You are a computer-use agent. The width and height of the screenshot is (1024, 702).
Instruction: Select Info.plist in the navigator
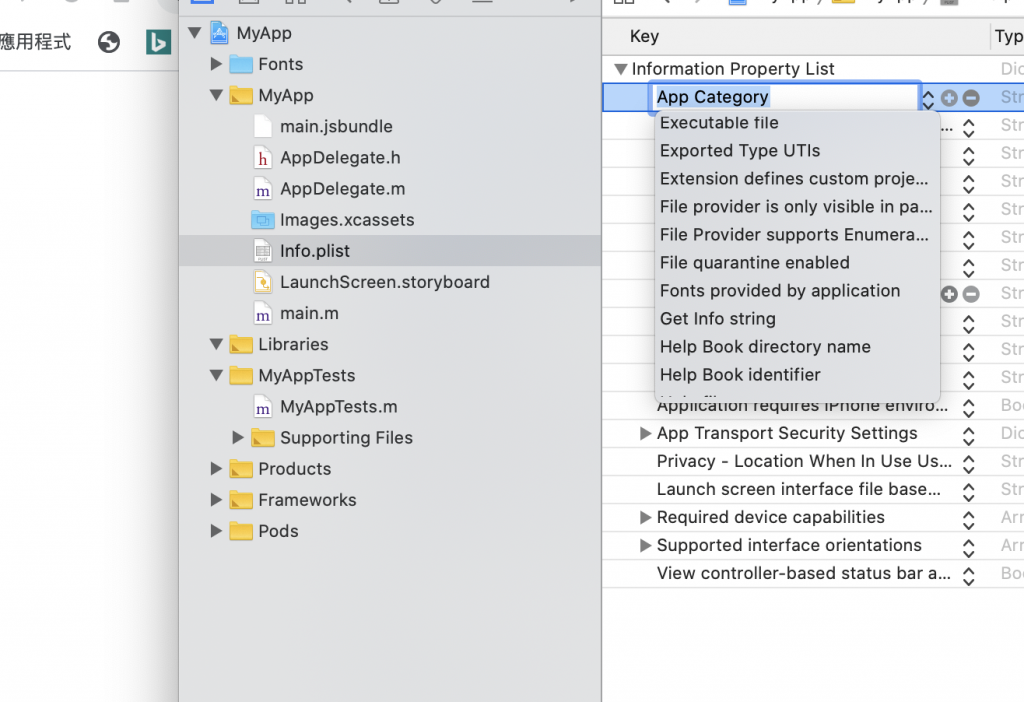pos(314,251)
